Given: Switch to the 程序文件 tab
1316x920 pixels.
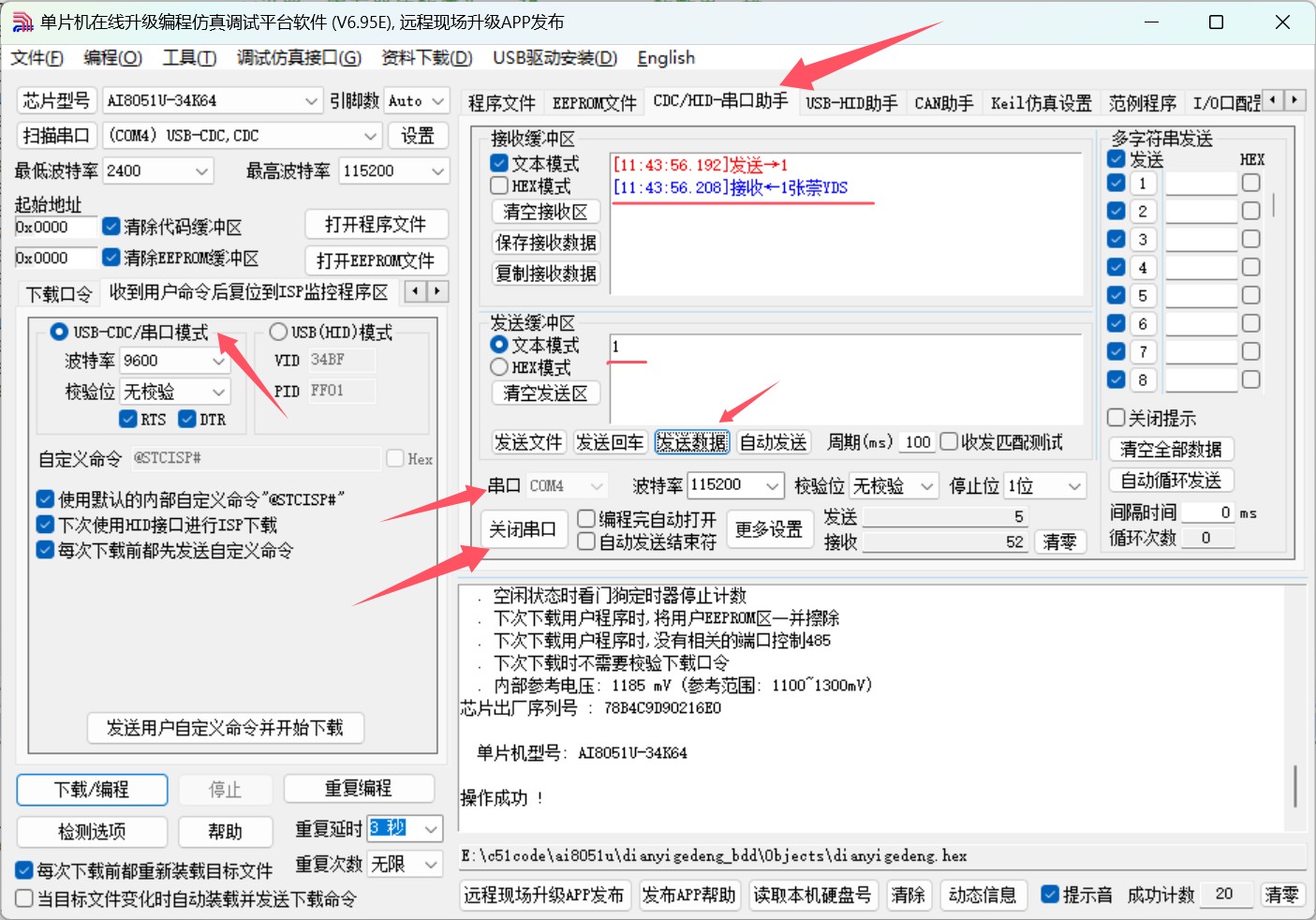Looking at the screenshot, I should pyautogui.click(x=502, y=102).
